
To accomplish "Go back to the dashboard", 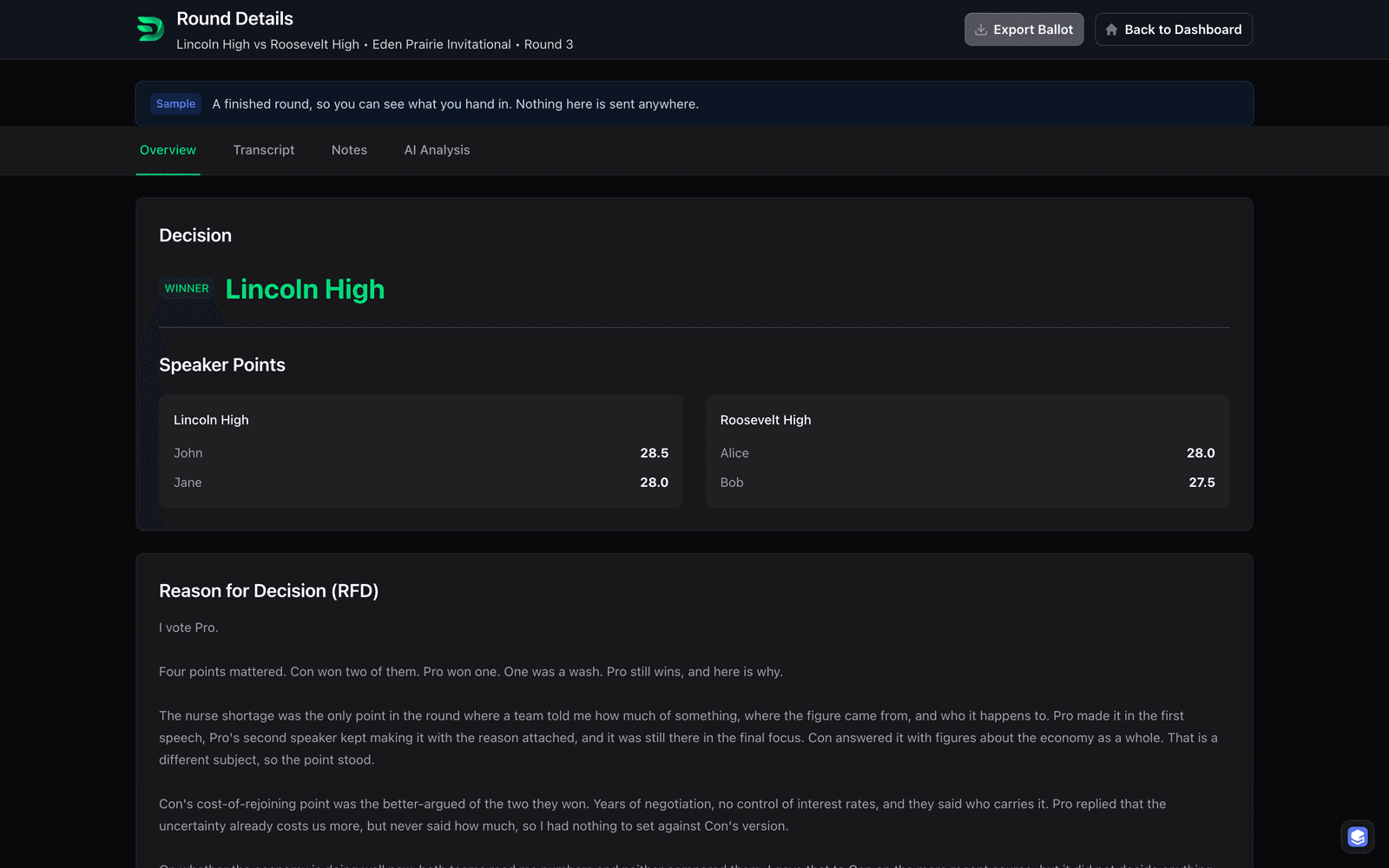I will [x=1173, y=30].
